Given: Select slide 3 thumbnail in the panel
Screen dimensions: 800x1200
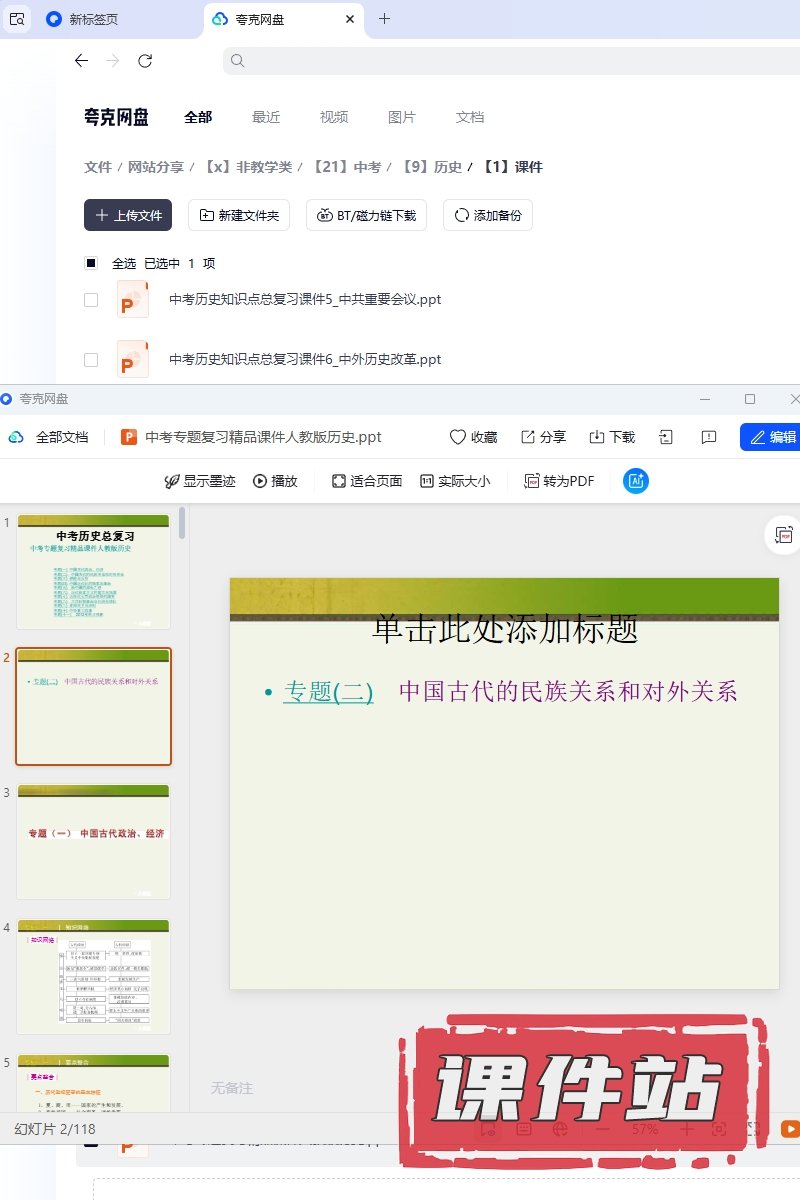Looking at the screenshot, I should coord(94,841).
